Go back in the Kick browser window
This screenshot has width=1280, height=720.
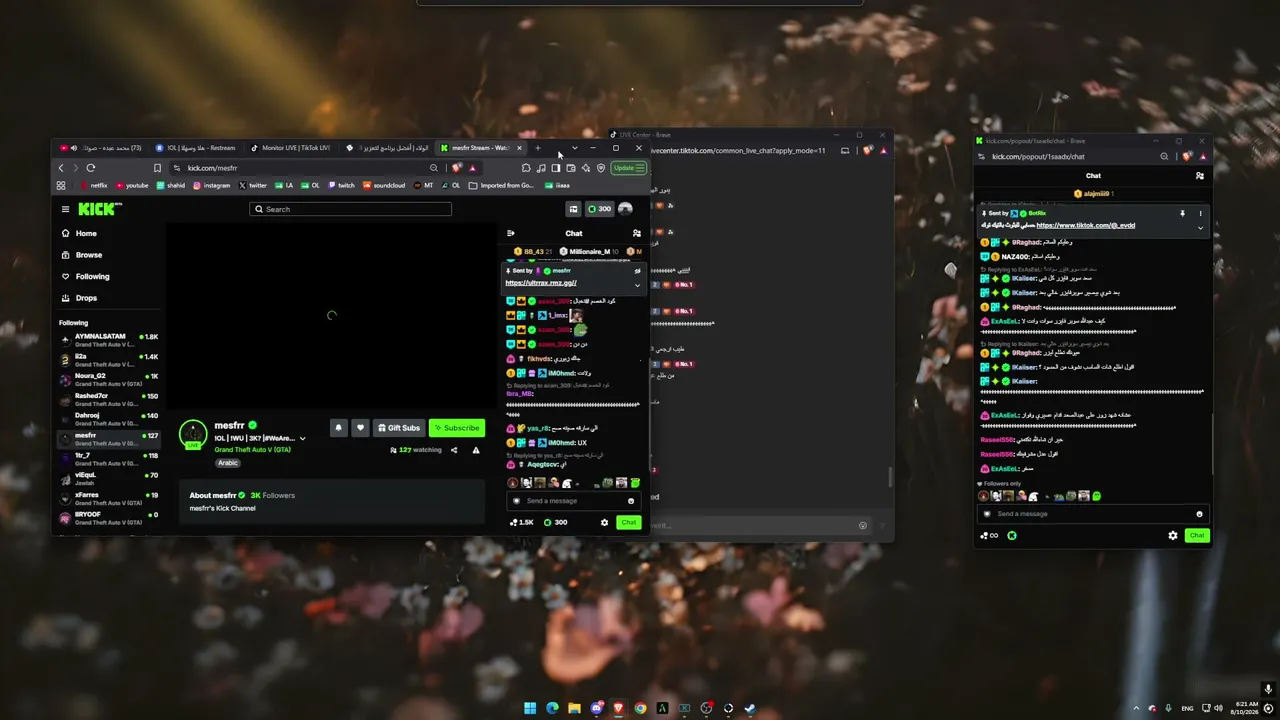tap(61, 168)
